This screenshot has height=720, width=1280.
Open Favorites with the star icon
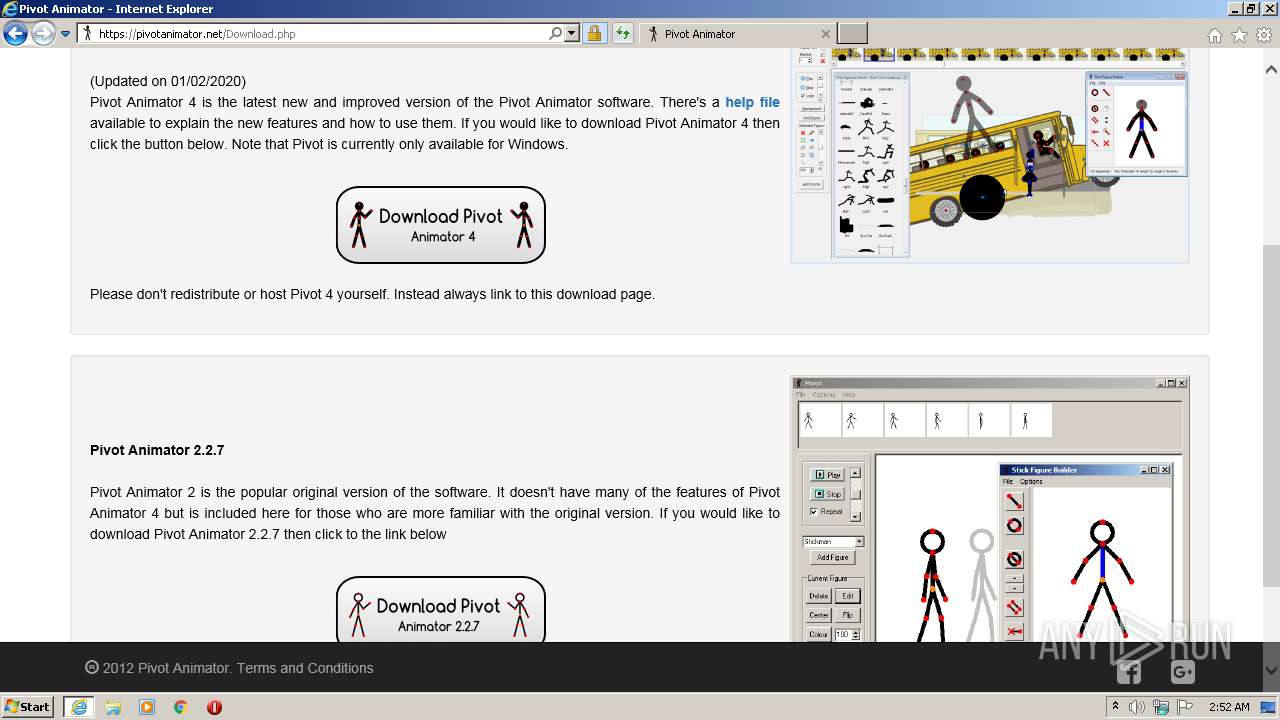(1239, 35)
